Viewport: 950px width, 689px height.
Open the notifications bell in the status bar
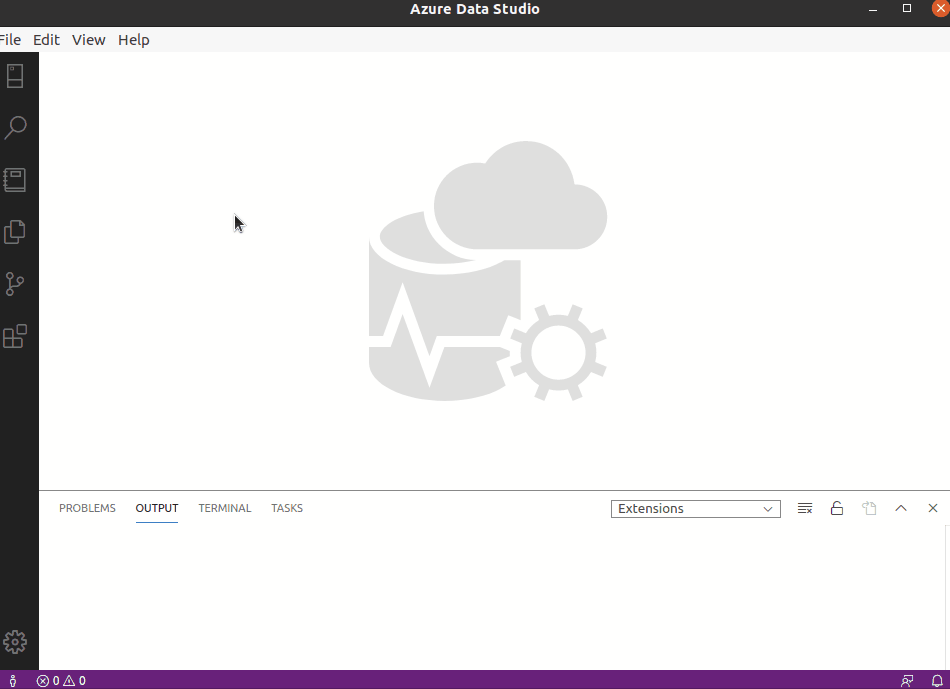(x=937, y=681)
